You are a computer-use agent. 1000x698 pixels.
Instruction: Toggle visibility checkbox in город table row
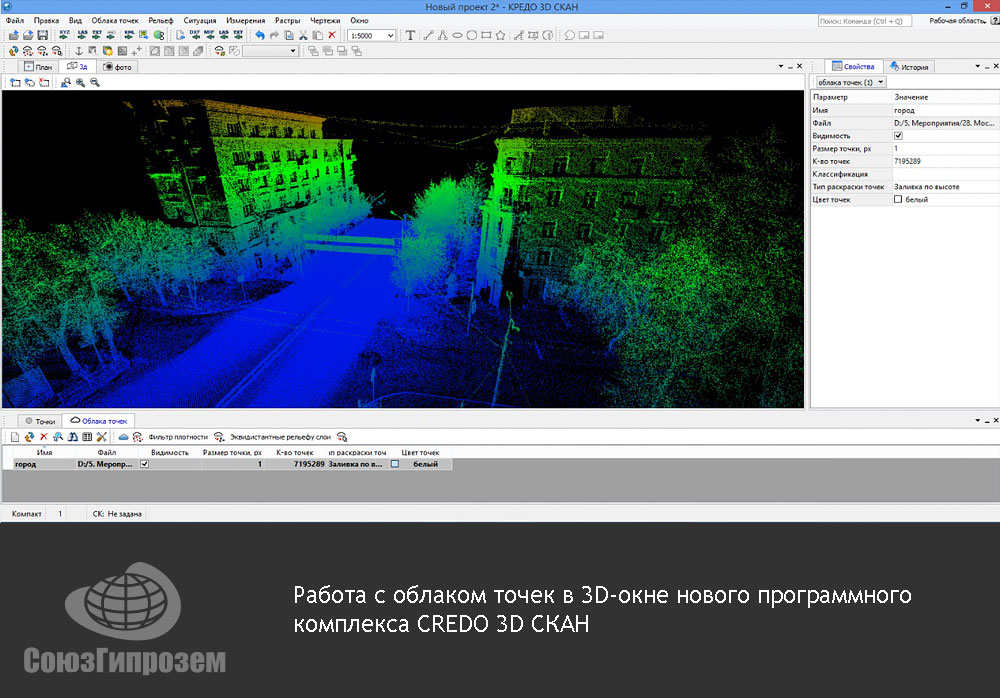coord(145,464)
